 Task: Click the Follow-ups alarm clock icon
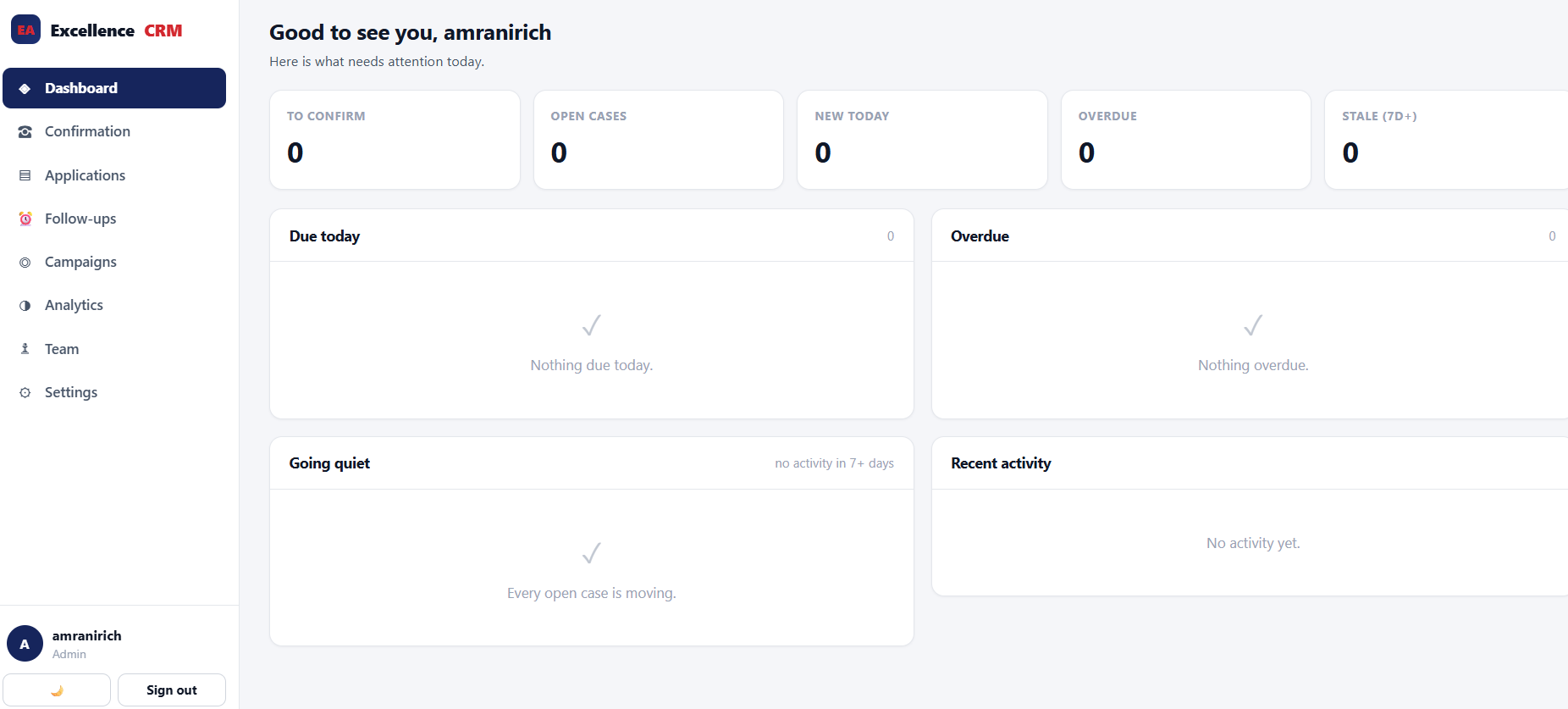[25, 219]
